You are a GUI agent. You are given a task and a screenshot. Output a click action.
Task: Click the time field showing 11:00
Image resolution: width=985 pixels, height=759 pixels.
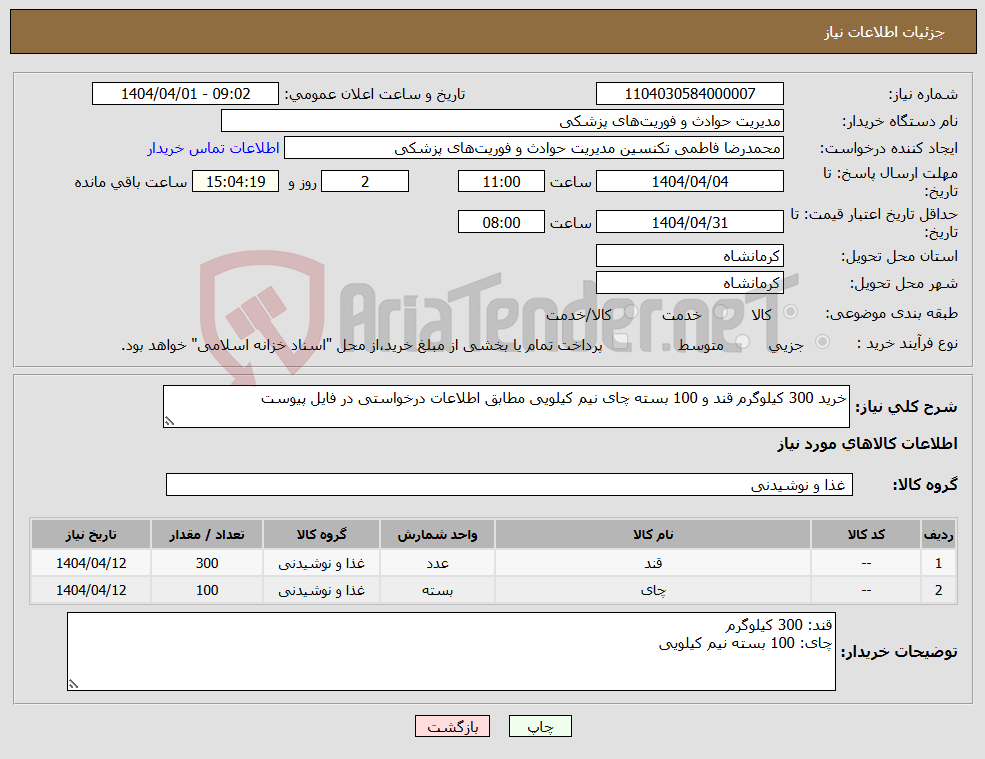tap(501, 181)
